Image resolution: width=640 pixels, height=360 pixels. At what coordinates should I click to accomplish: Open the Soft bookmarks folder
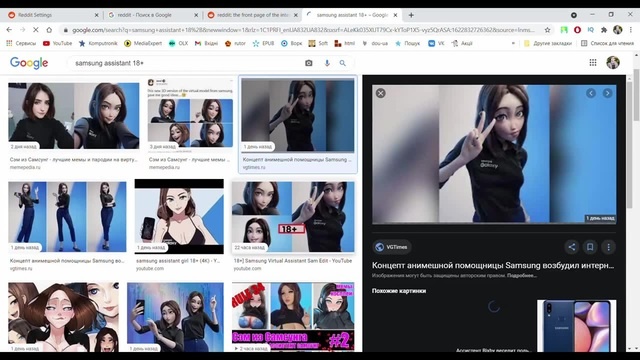coord(318,43)
